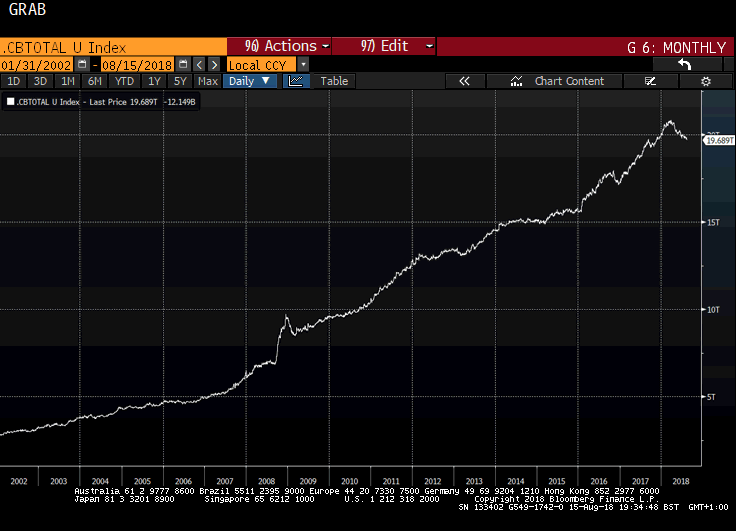Click the 5T y-axis label

(x=711, y=397)
